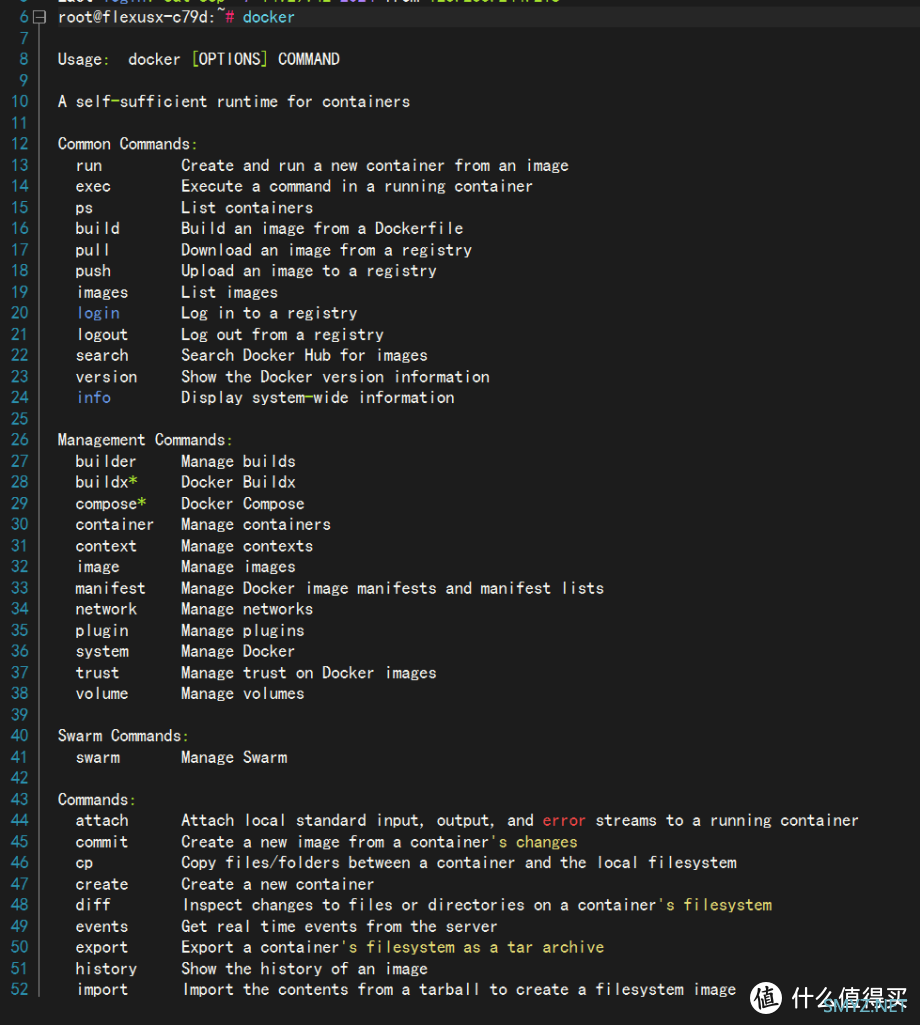Image resolution: width=920 pixels, height=1025 pixels.
Task: Click the 'diff' command name
Action: (x=93, y=905)
